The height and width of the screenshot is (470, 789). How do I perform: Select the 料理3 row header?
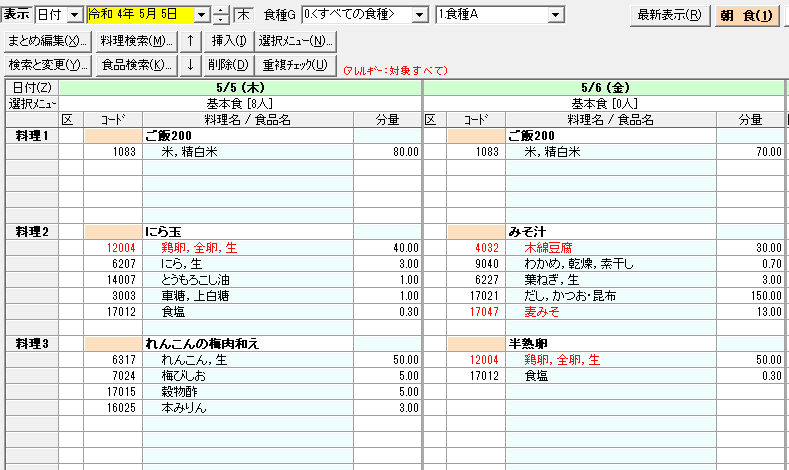tap(32, 344)
